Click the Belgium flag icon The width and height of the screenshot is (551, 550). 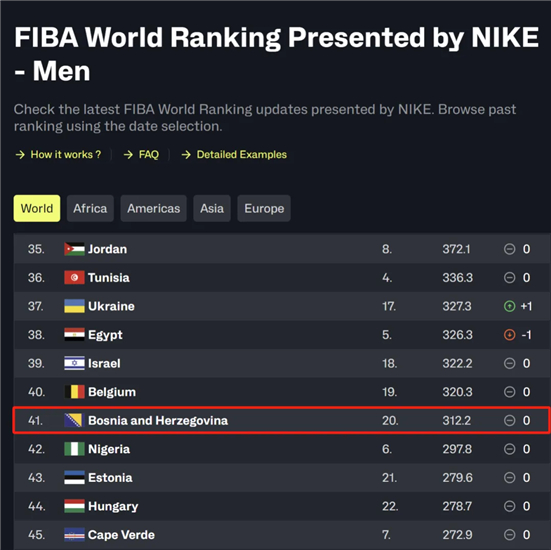(x=74, y=392)
